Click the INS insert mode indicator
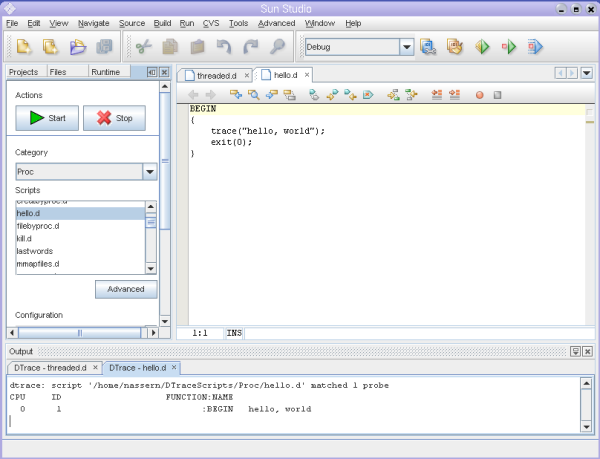Screen dimensions: 600x459 234,333
